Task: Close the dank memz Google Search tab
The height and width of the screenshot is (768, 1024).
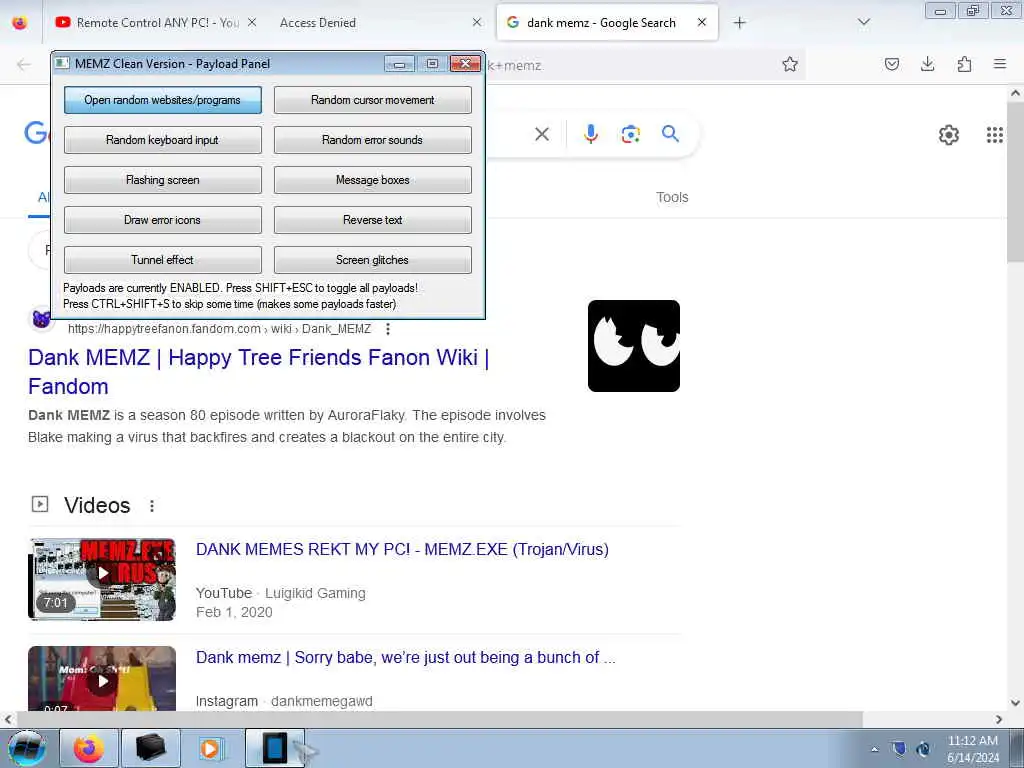Action: coord(702,22)
